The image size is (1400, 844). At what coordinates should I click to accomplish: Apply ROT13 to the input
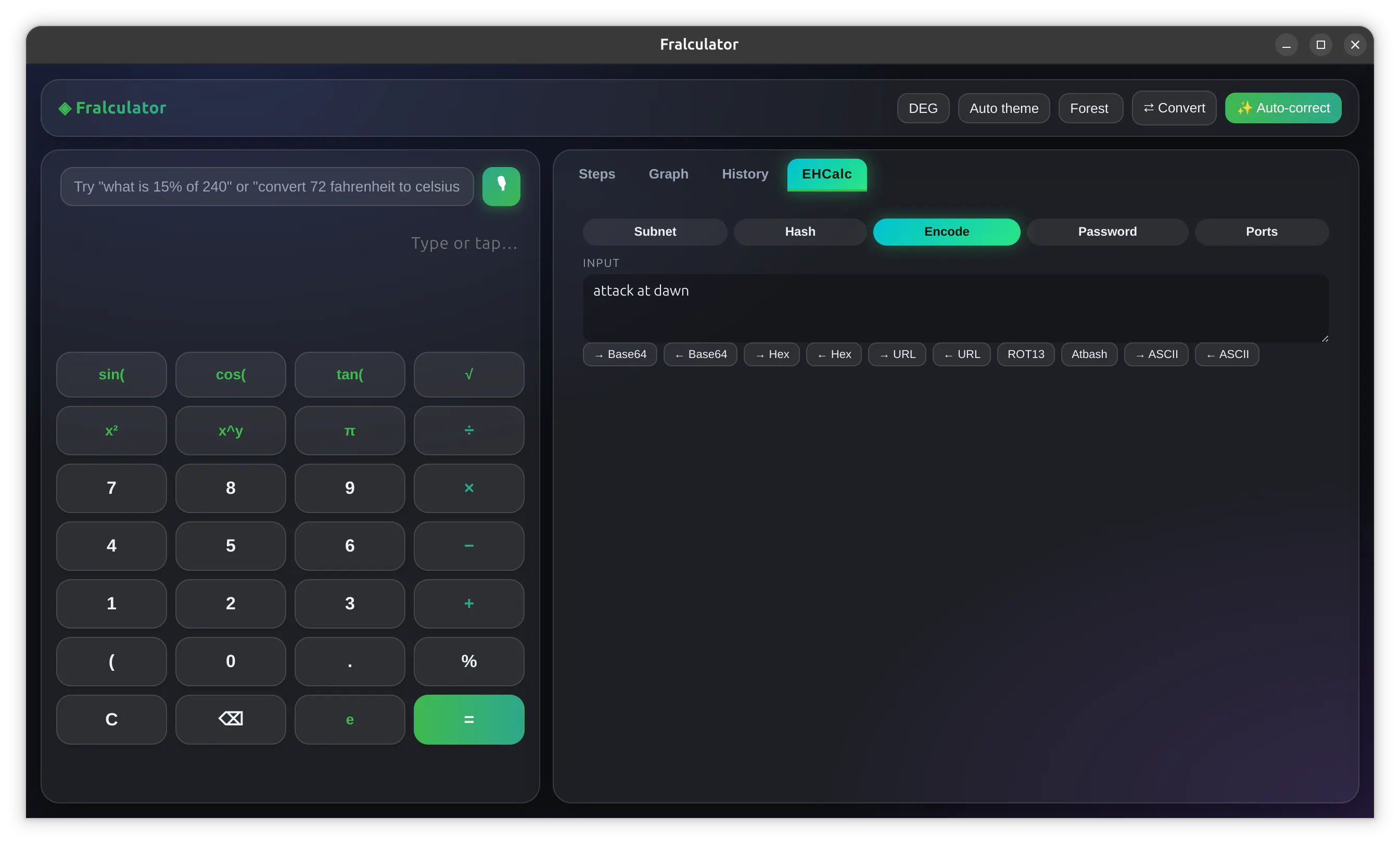pyautogui.click(x=1026, y=354)
